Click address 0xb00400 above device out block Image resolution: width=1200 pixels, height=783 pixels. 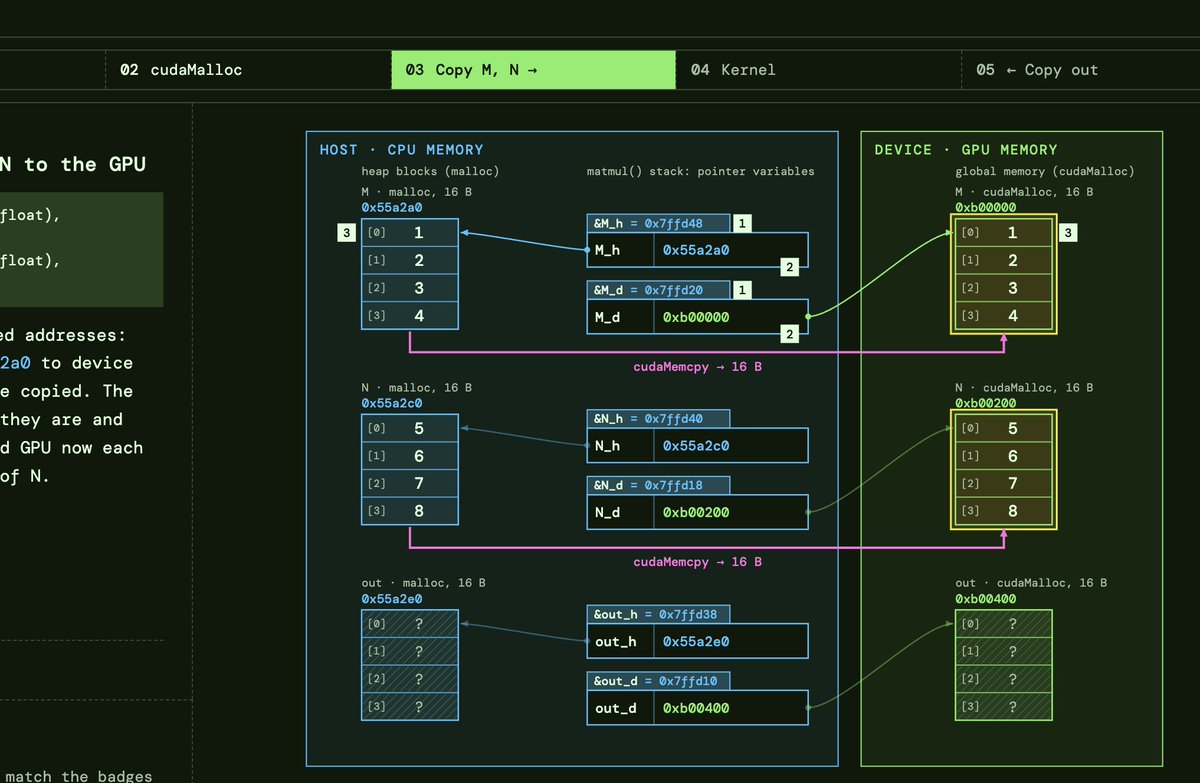coord(986,599)
